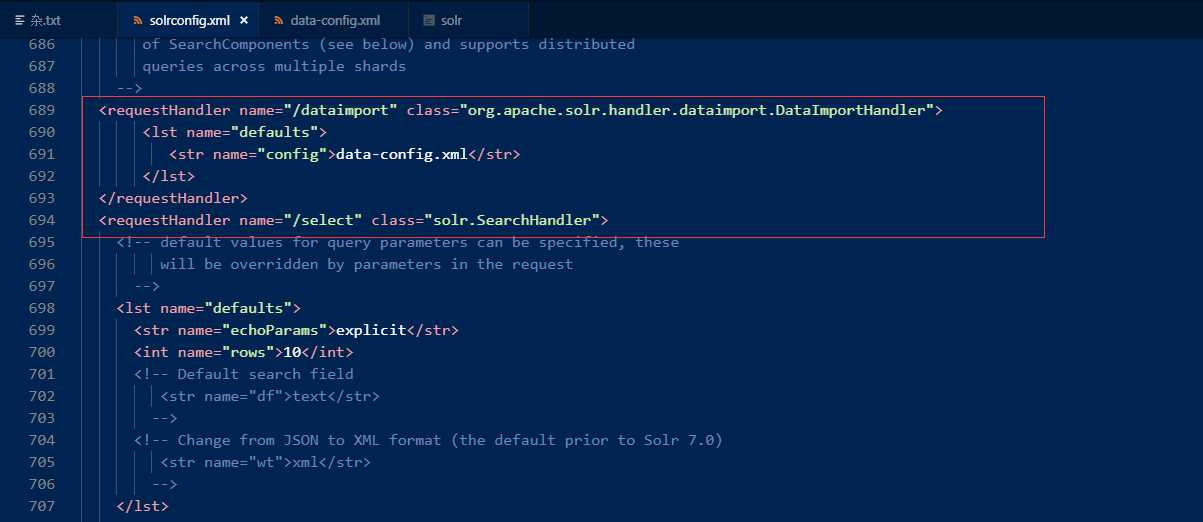The width and height of the screenshot is (1203, 522).
Task: Click the text file icon on 杂.txt tab
Action: pyautogui.click(x=20, y=20)
